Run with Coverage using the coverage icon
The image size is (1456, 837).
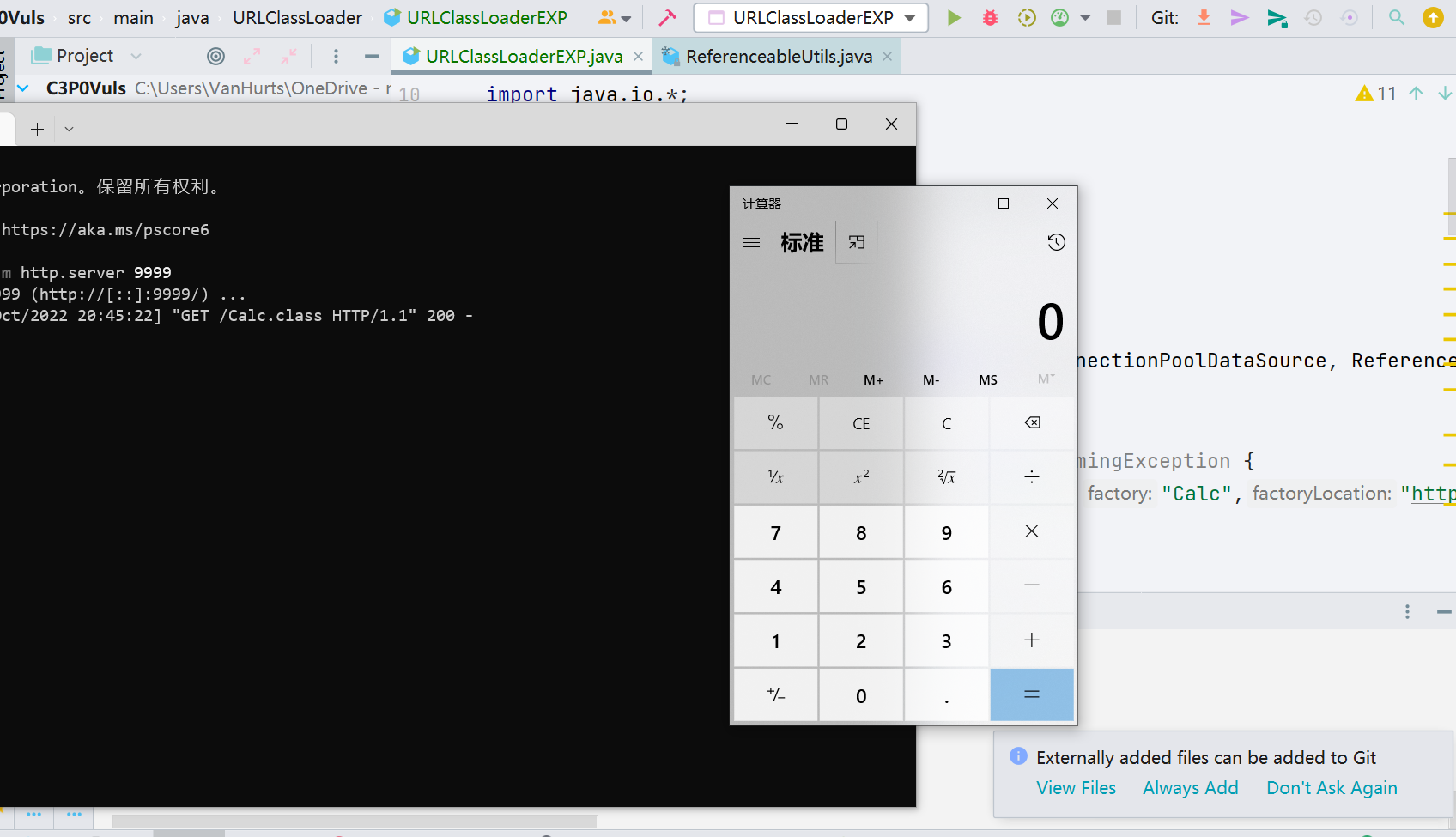coord(1027,17)
